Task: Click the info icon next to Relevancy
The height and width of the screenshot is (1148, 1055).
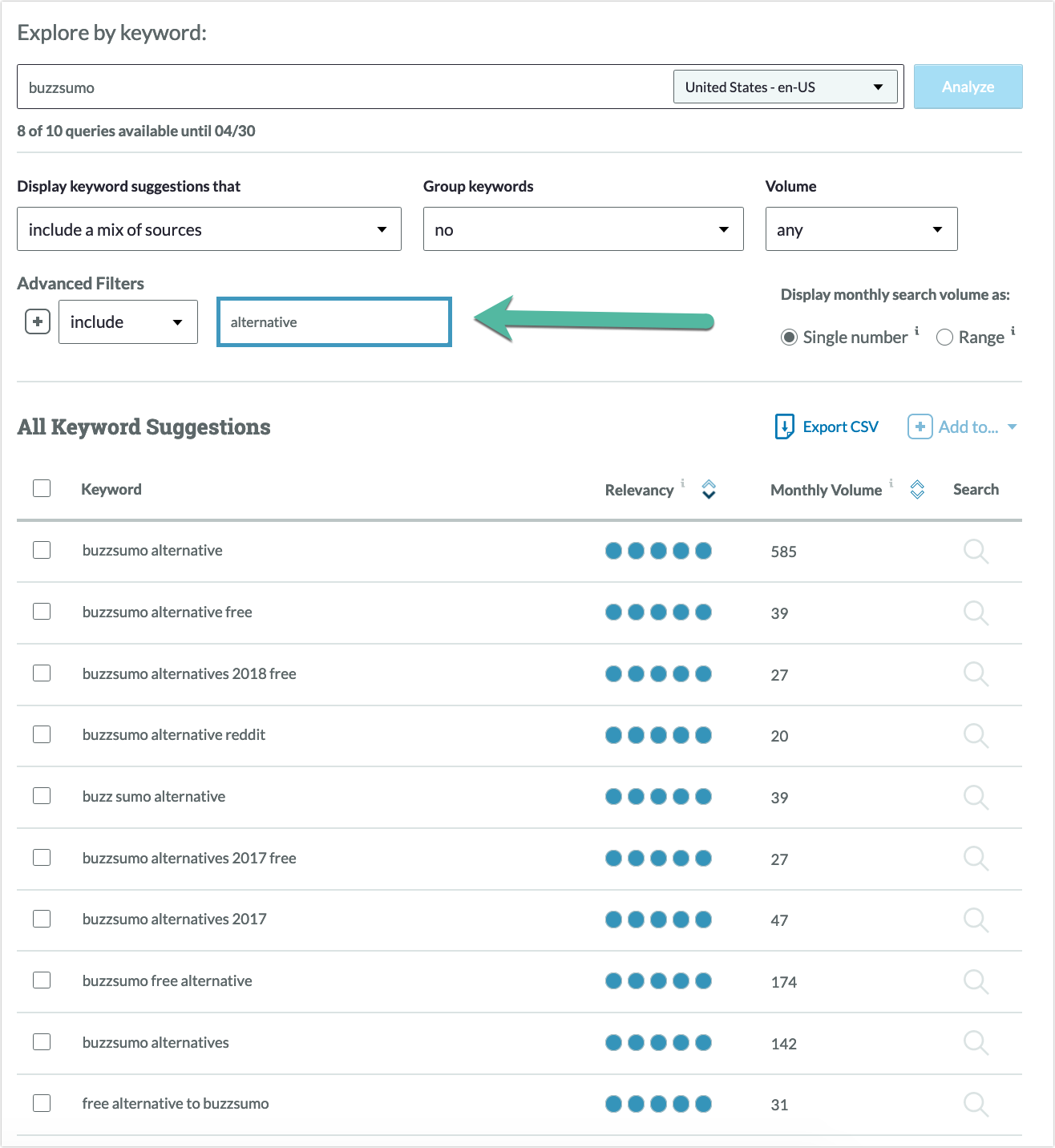Action: 682,483
